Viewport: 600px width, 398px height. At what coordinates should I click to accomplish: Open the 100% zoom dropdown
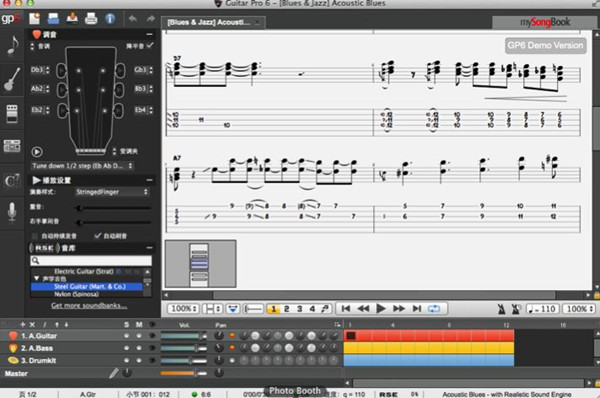coord(184,308)
